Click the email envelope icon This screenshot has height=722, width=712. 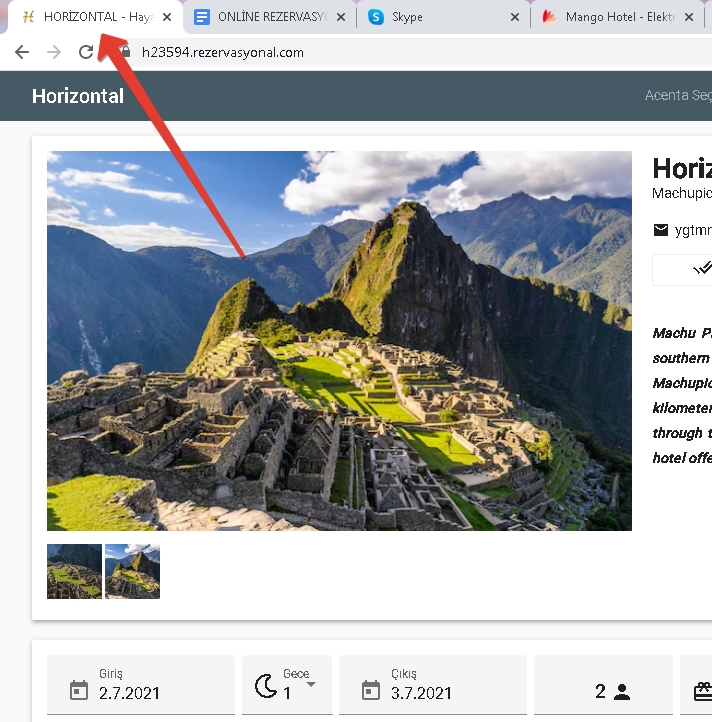click(x=660, y=230)
